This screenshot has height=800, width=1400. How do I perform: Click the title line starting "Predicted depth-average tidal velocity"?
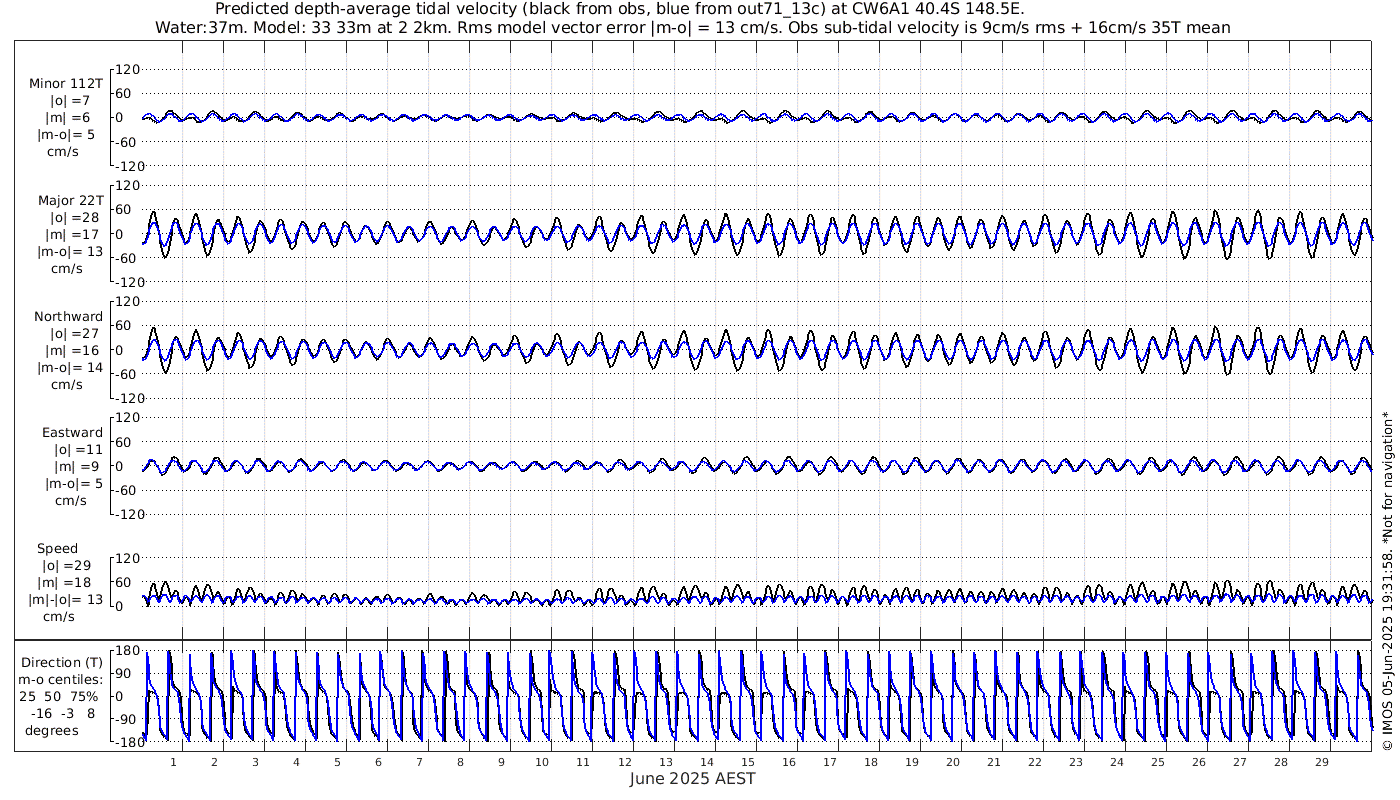619,10
